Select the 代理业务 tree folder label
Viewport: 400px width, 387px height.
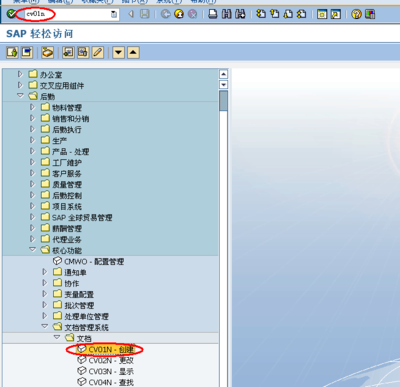coord(67,239)
